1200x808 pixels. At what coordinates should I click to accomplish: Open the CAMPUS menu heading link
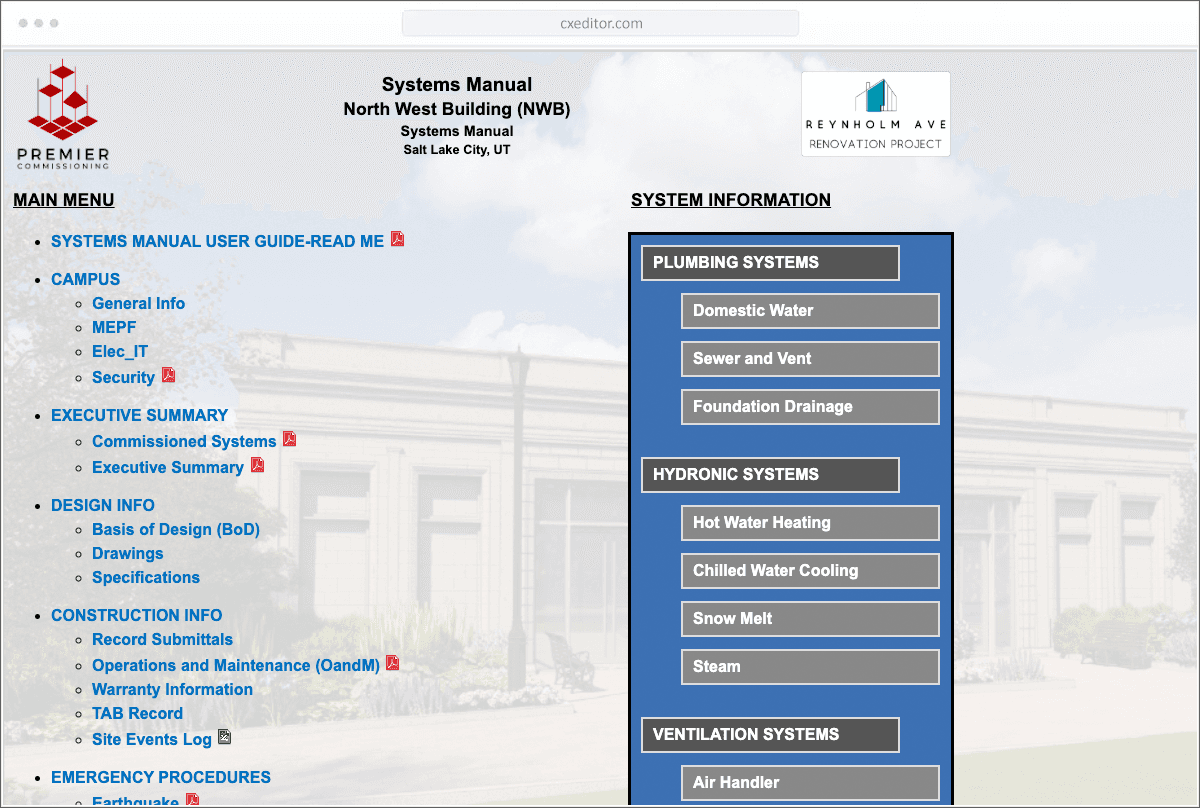click(85, 280)
